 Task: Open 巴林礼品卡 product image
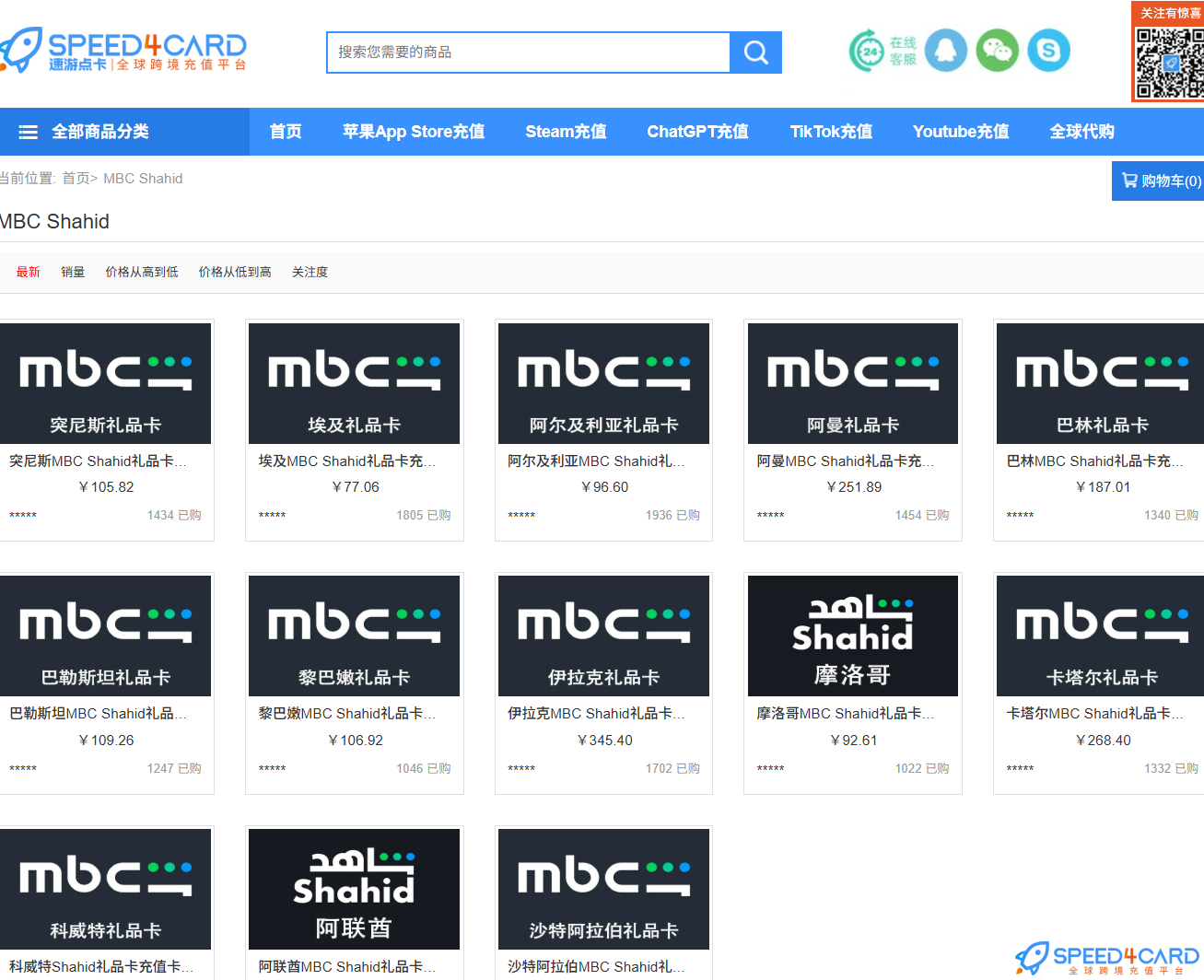click(x=1101, y=383)
